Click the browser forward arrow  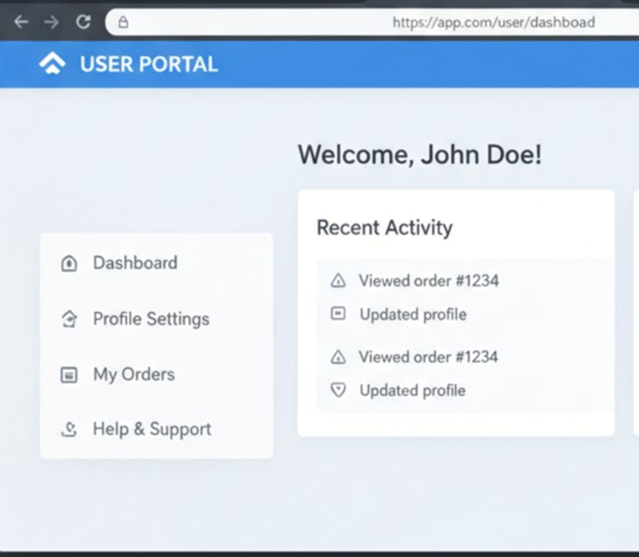pyautogui.click(x=51, y=21)
